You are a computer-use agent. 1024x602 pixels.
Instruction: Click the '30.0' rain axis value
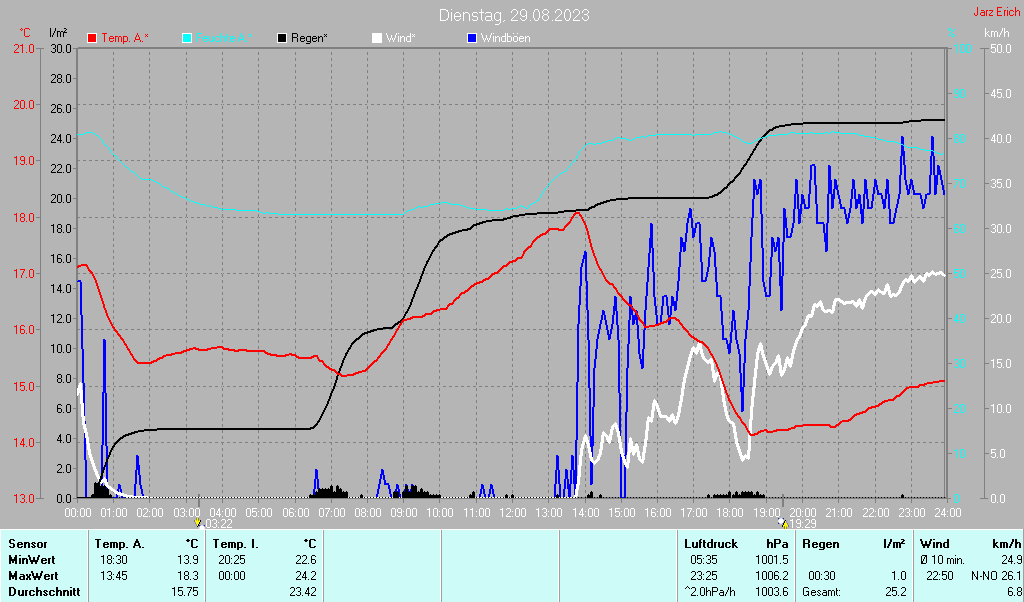point(60,49)
